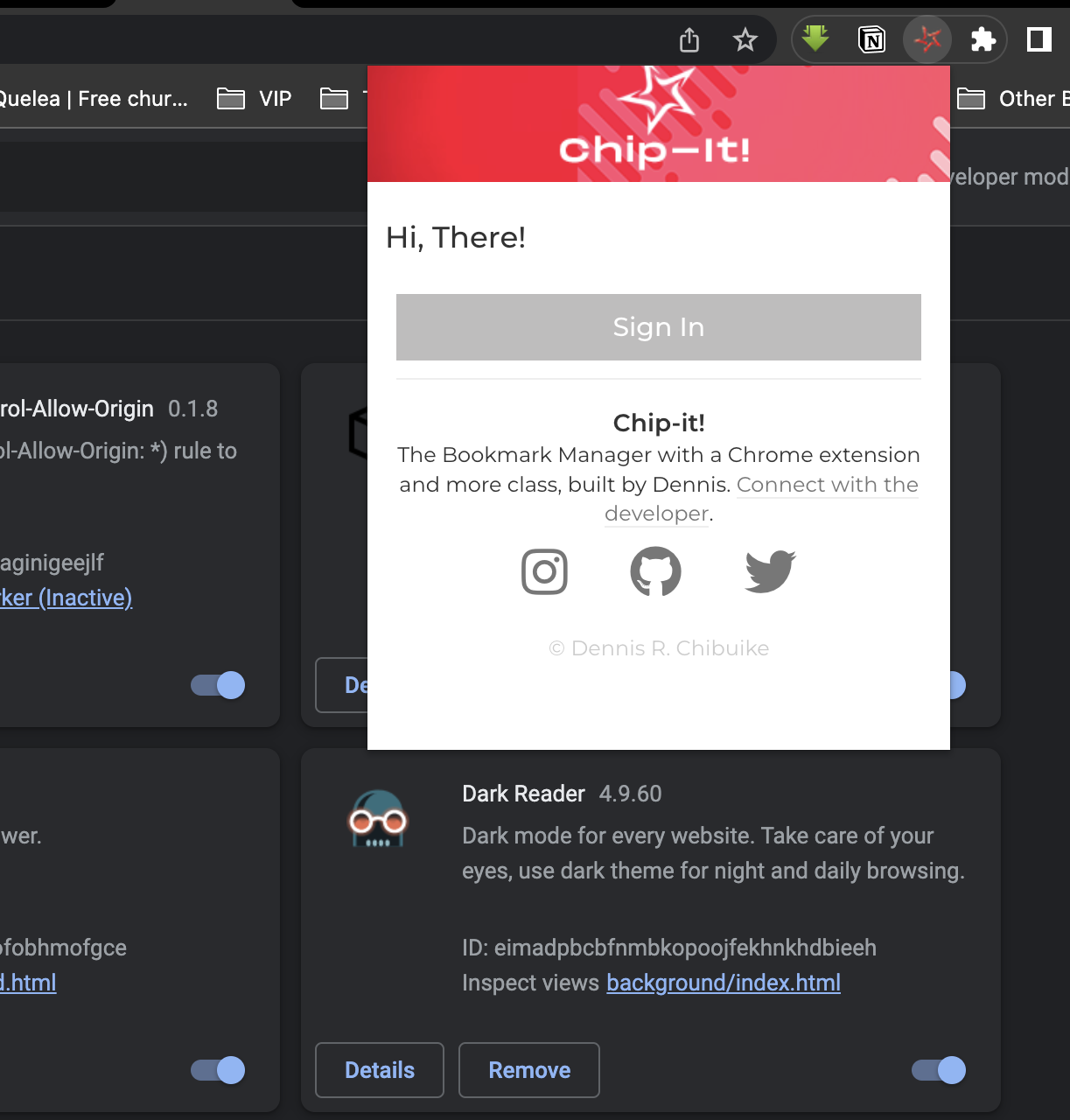Open the Chrome extensions puzzle icon

pyautogui.click(x=983, y=38)
